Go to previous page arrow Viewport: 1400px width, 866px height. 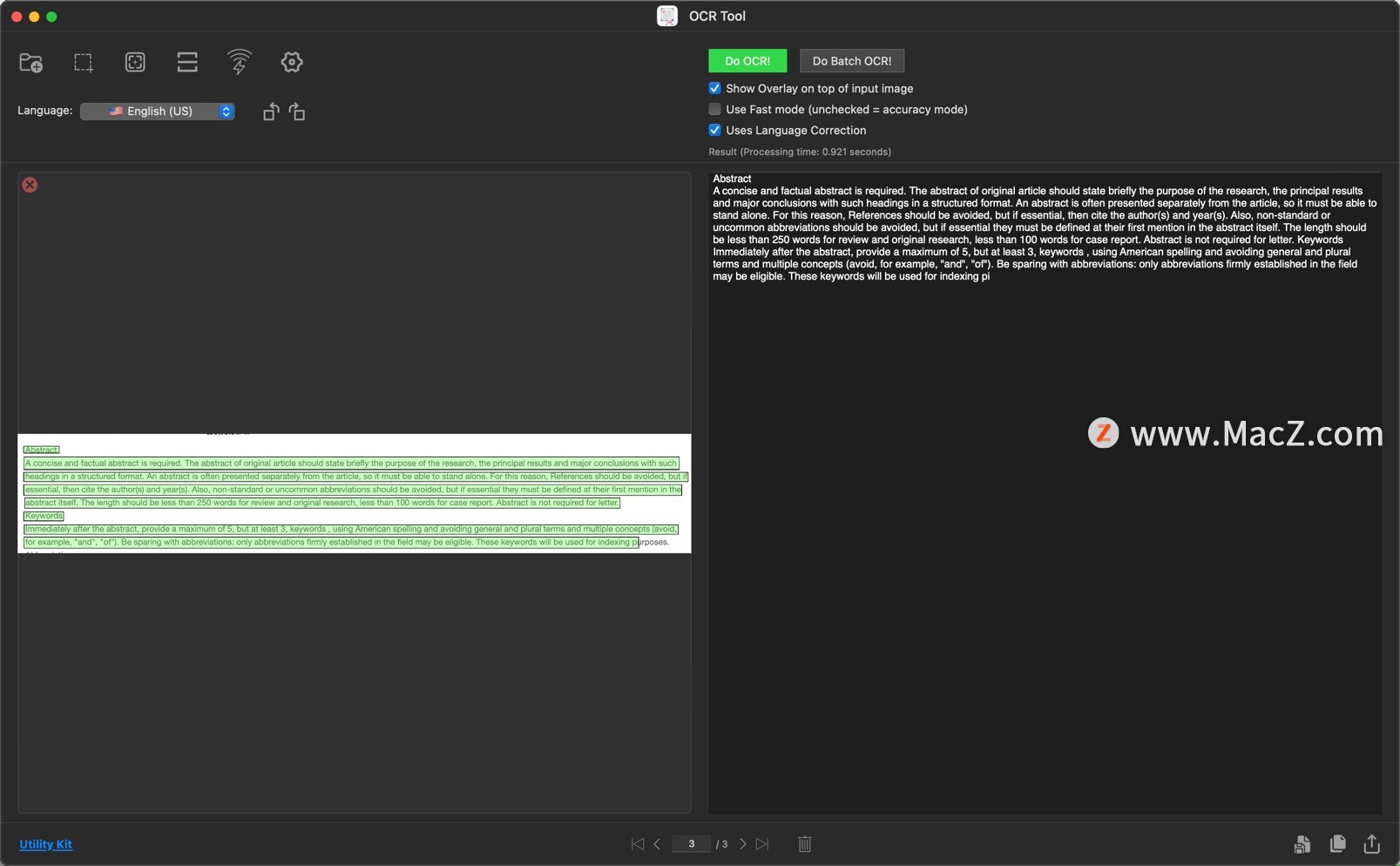pos(657,844)
